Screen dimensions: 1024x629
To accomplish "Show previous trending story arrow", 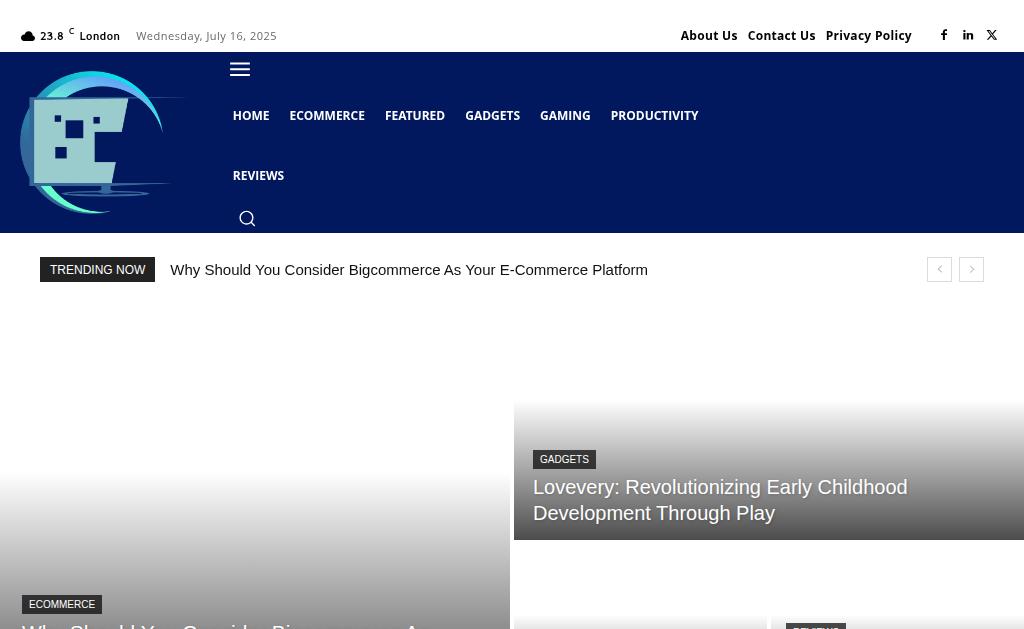I will (939, 269).
